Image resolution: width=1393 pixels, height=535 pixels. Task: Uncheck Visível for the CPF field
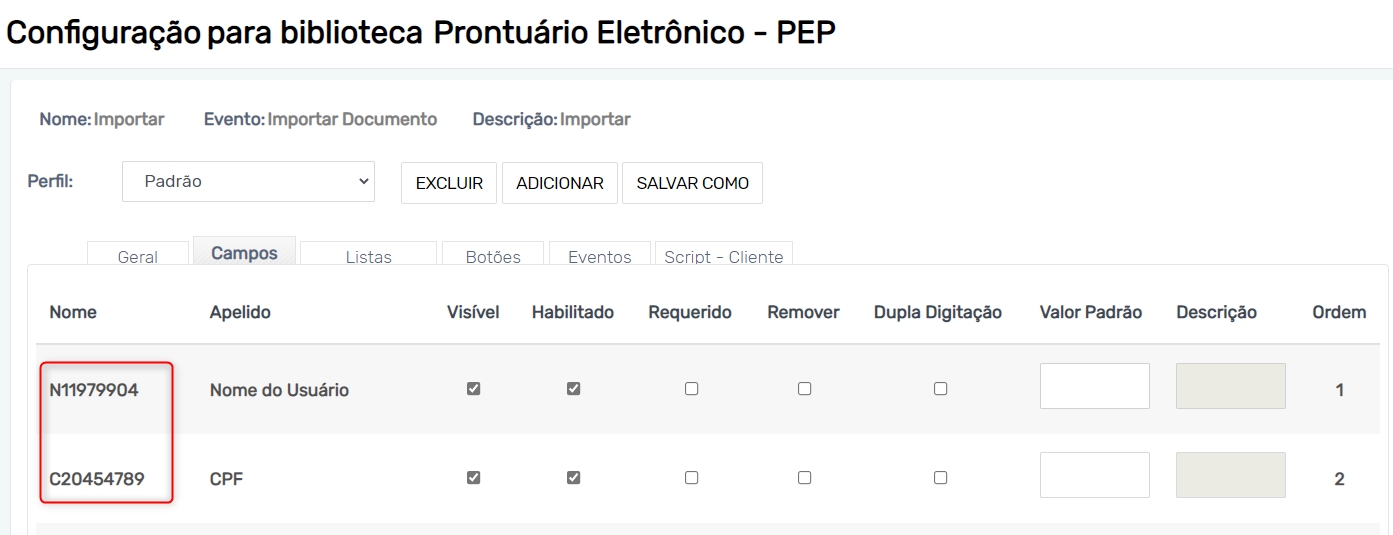coord(474,478)
